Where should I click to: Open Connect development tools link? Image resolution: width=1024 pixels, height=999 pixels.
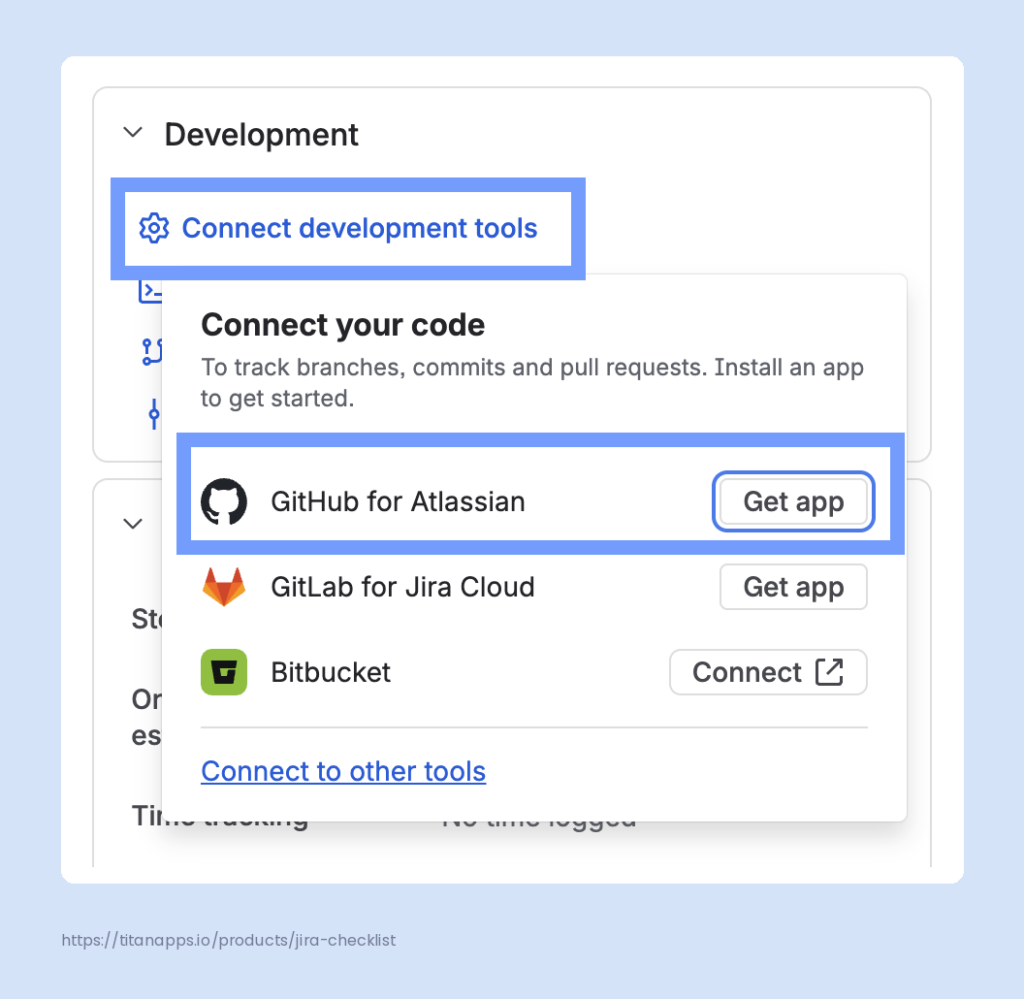359,229
